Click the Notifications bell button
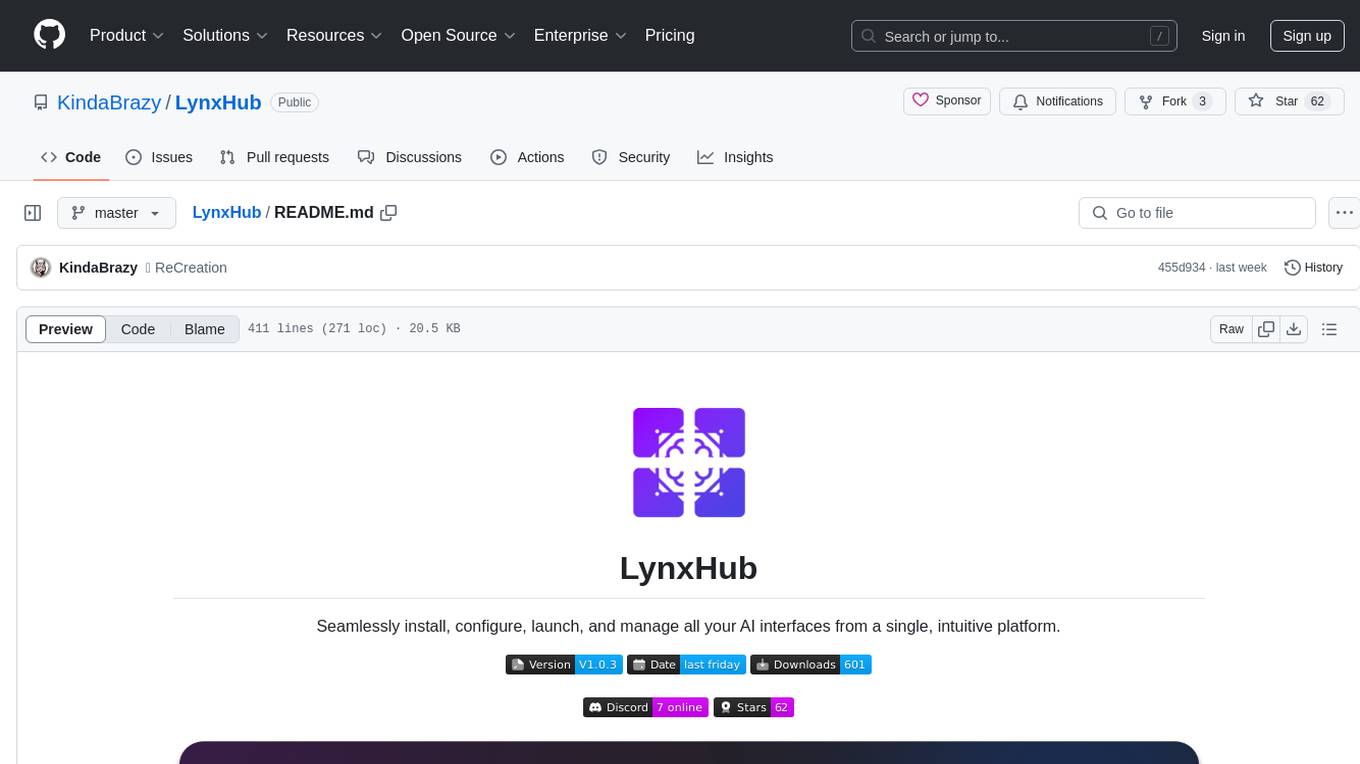This screenshot has width=1360, height=764. (x=1058, y=101)
